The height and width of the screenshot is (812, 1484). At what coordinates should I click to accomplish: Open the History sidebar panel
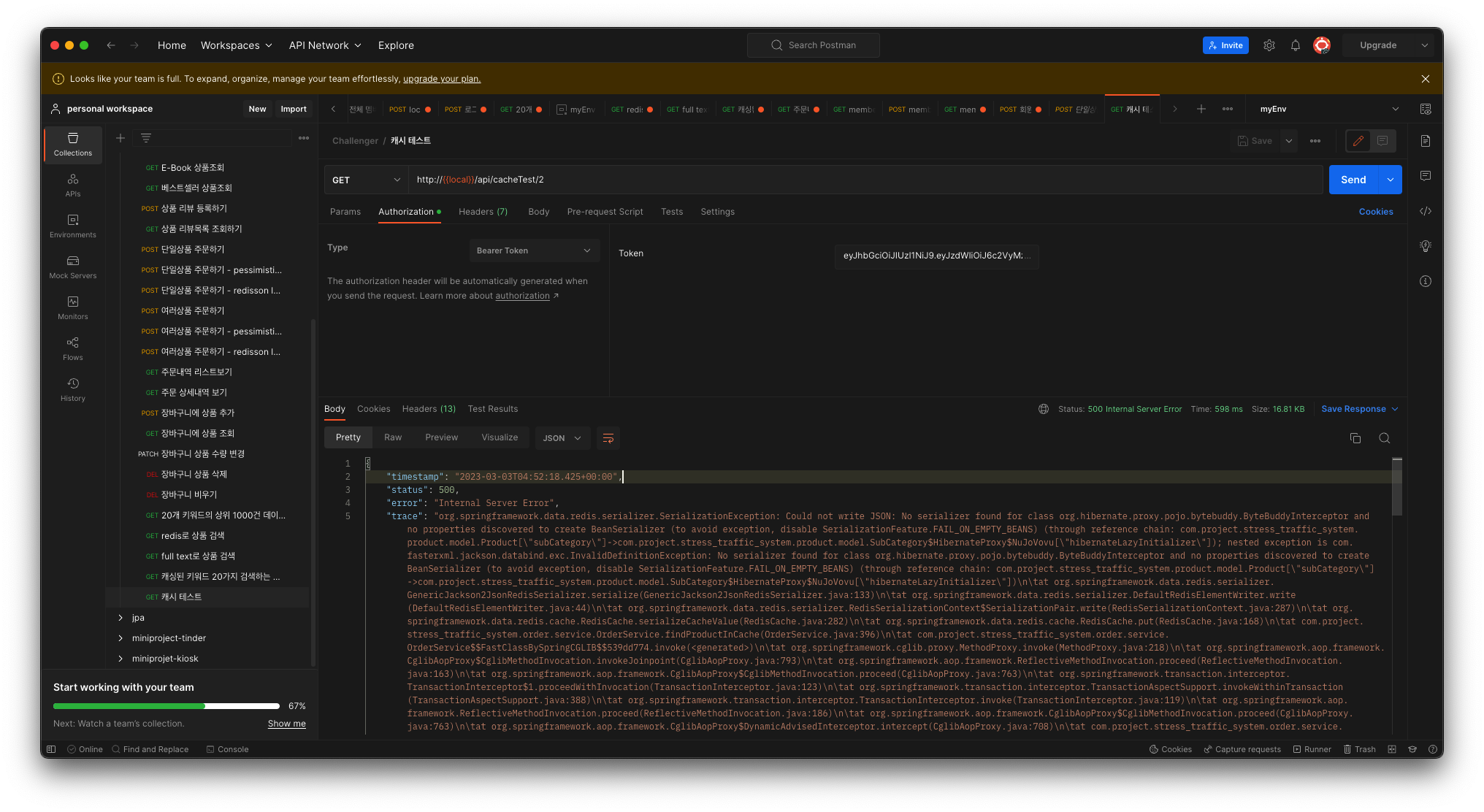(73, 388)
